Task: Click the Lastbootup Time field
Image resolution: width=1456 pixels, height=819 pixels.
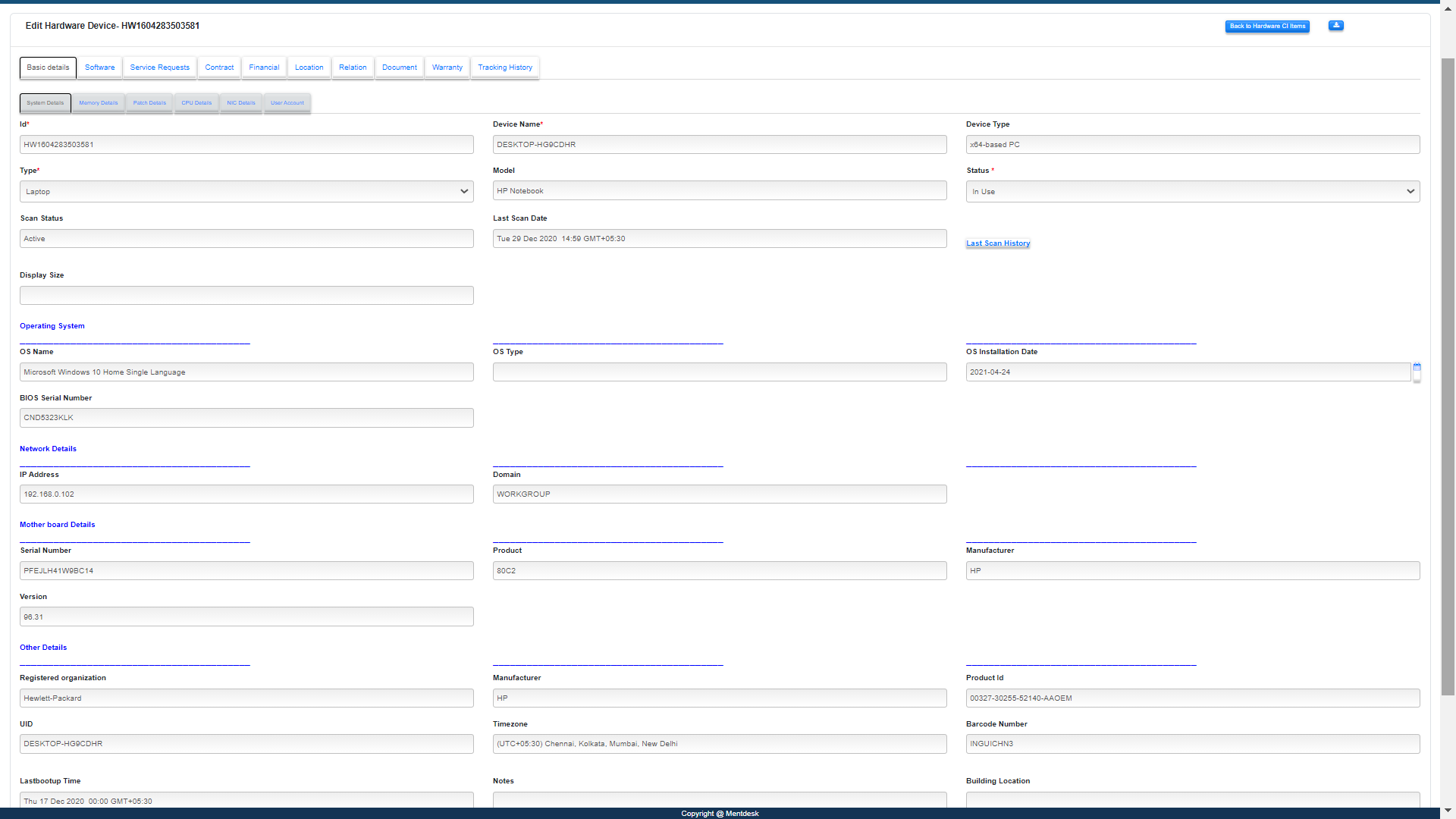Action: [246, 801]
